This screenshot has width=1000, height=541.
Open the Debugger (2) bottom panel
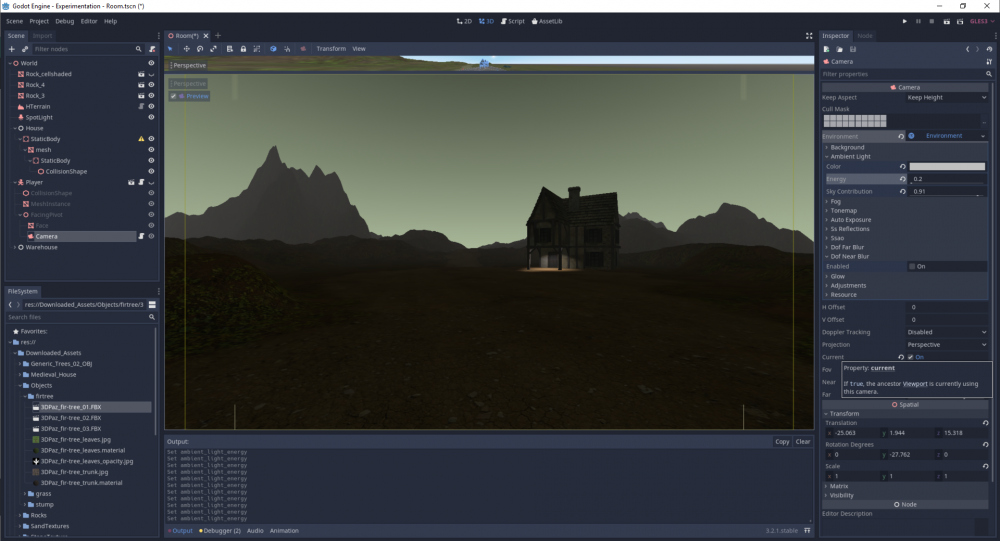[220, 531]
